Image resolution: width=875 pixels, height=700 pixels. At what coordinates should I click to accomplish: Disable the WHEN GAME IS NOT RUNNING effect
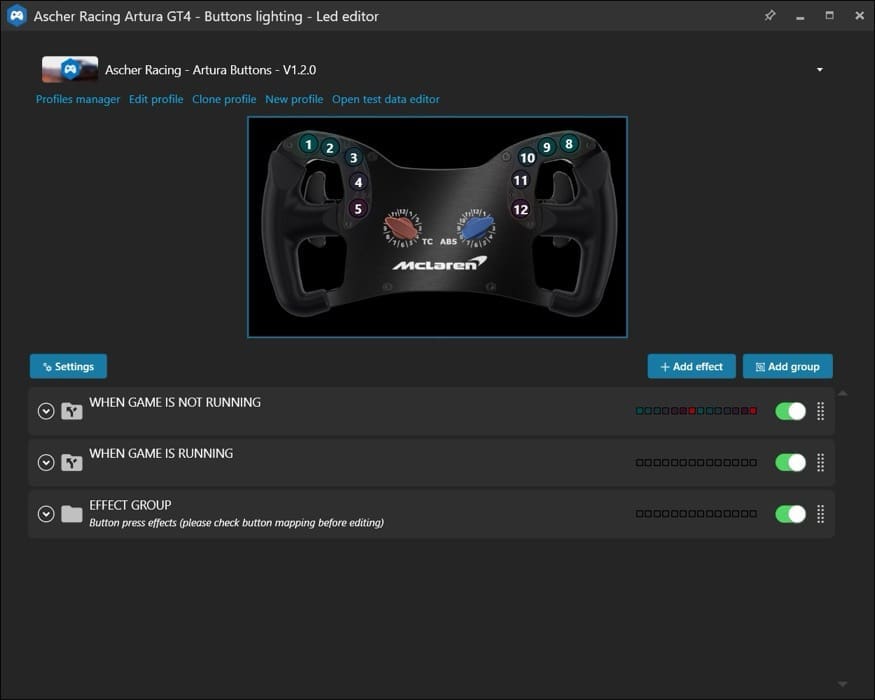[789, 411]
